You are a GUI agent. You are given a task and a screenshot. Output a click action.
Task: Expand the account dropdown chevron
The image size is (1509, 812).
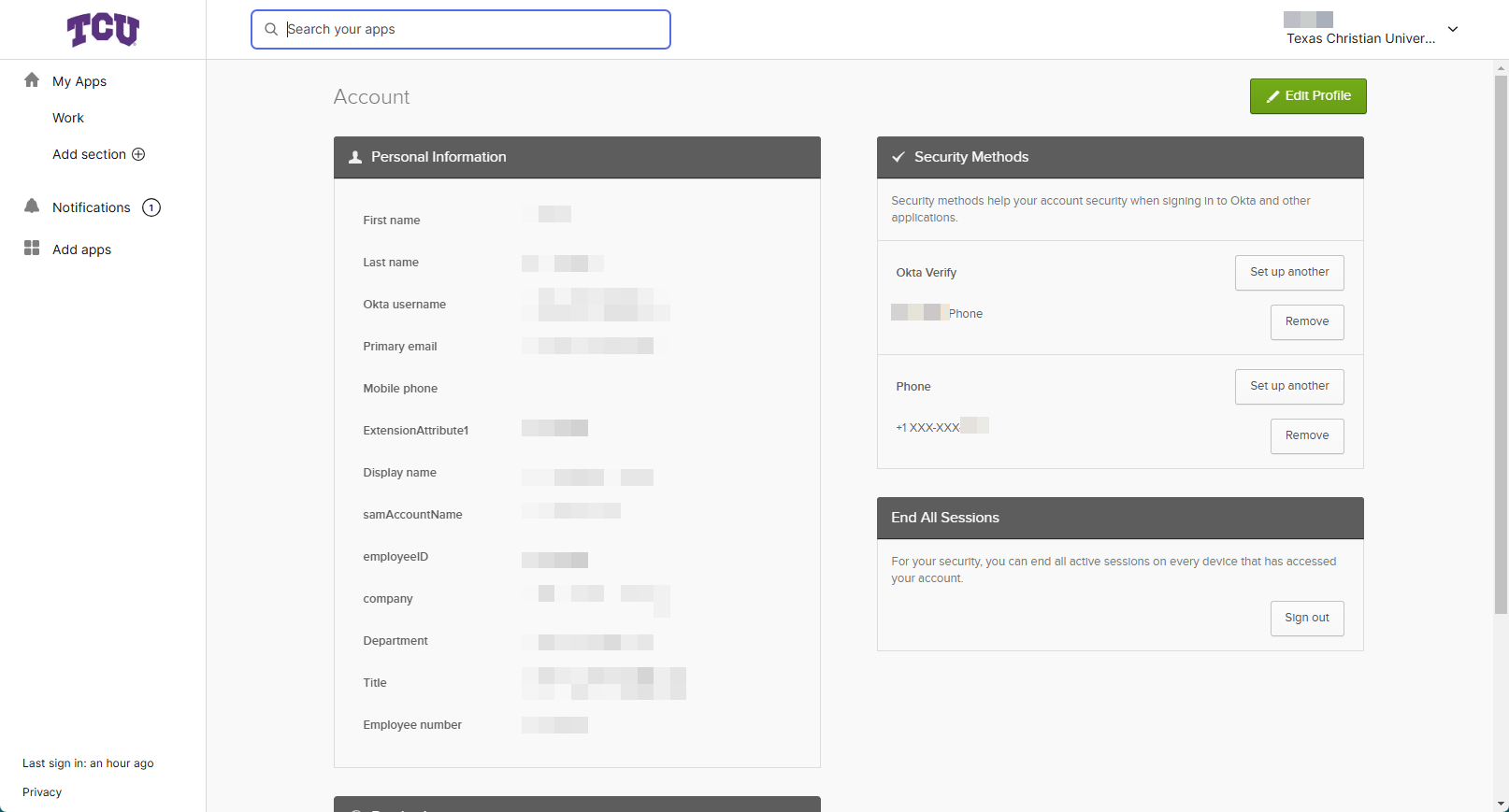(x=1453, y=29)
